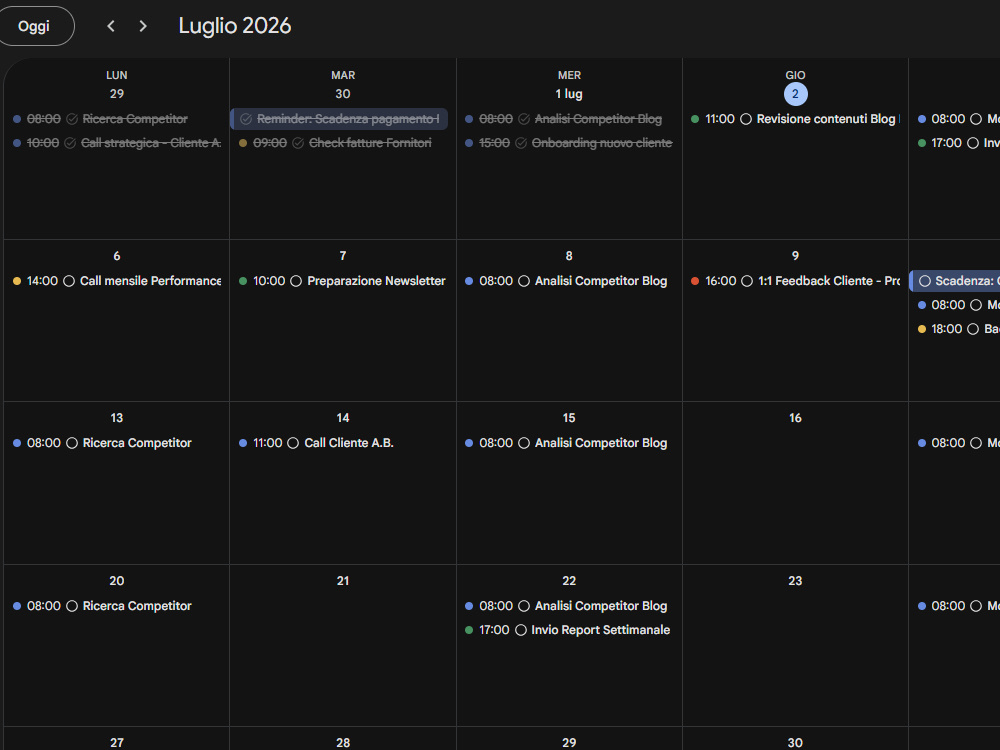Image resolution: width=1000 pixels, height=750 pixels.
Task: Uncheck completed Reminder: Scadenza pagamento
Action: [x=246, y=119]
